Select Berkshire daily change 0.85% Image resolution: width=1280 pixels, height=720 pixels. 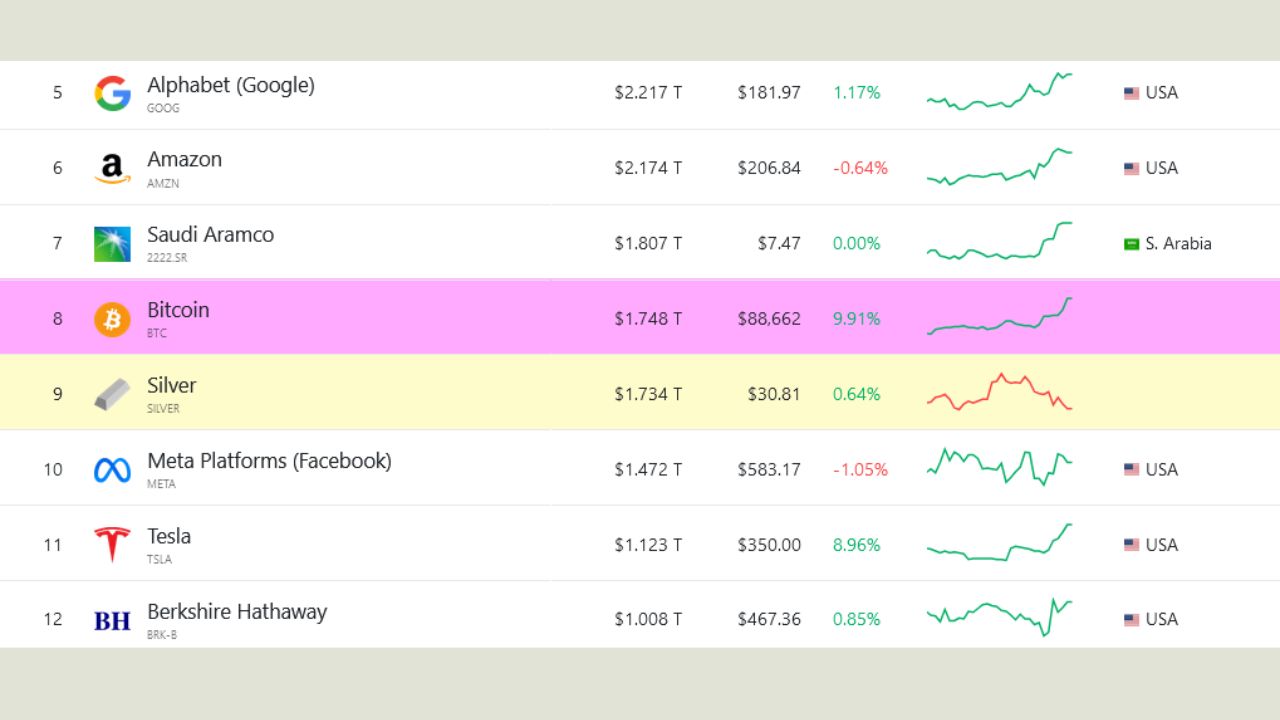(857, 620)
